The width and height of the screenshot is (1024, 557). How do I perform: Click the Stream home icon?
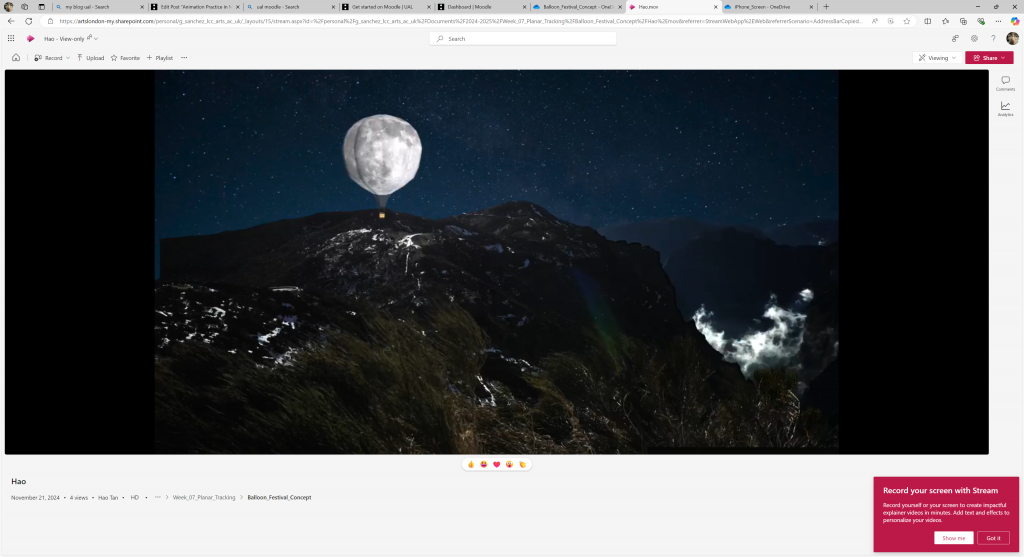[x=16, y=58]
